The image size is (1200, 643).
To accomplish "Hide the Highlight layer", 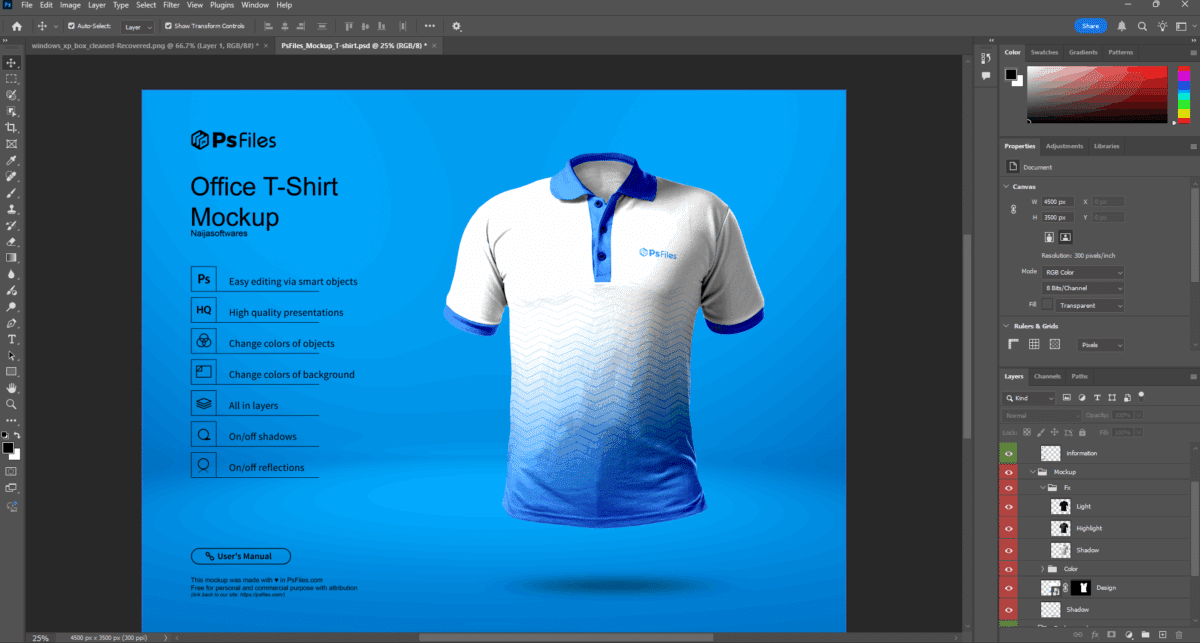I will (x=1008, y=527).
